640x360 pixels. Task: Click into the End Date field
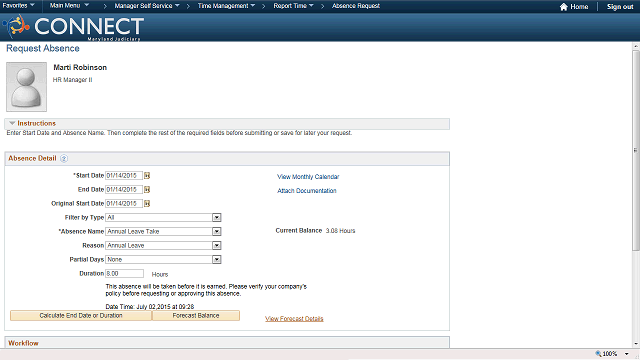tap(124, 189)
